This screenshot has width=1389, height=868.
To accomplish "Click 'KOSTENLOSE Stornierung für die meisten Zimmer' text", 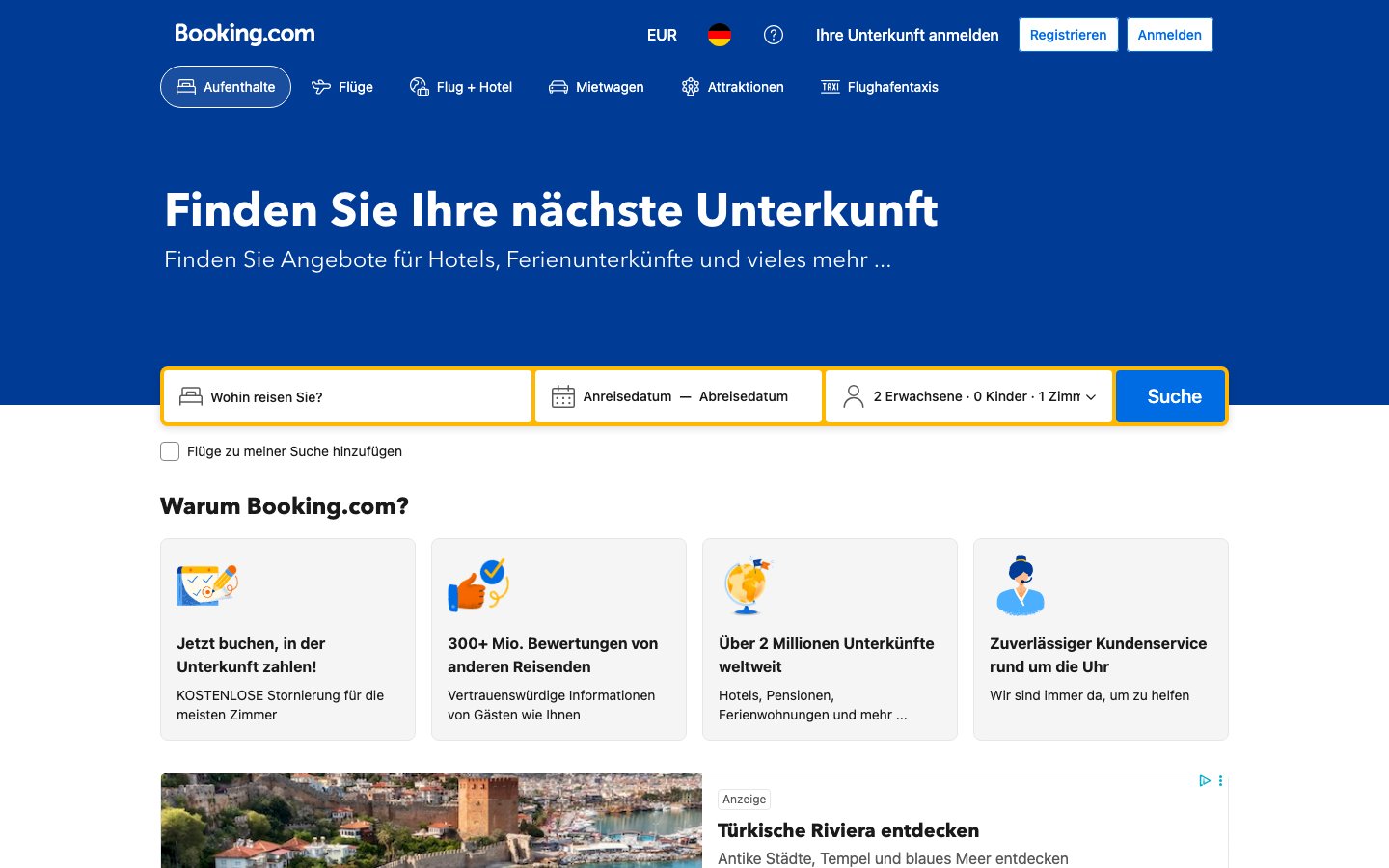I will (x=280, y=705).
